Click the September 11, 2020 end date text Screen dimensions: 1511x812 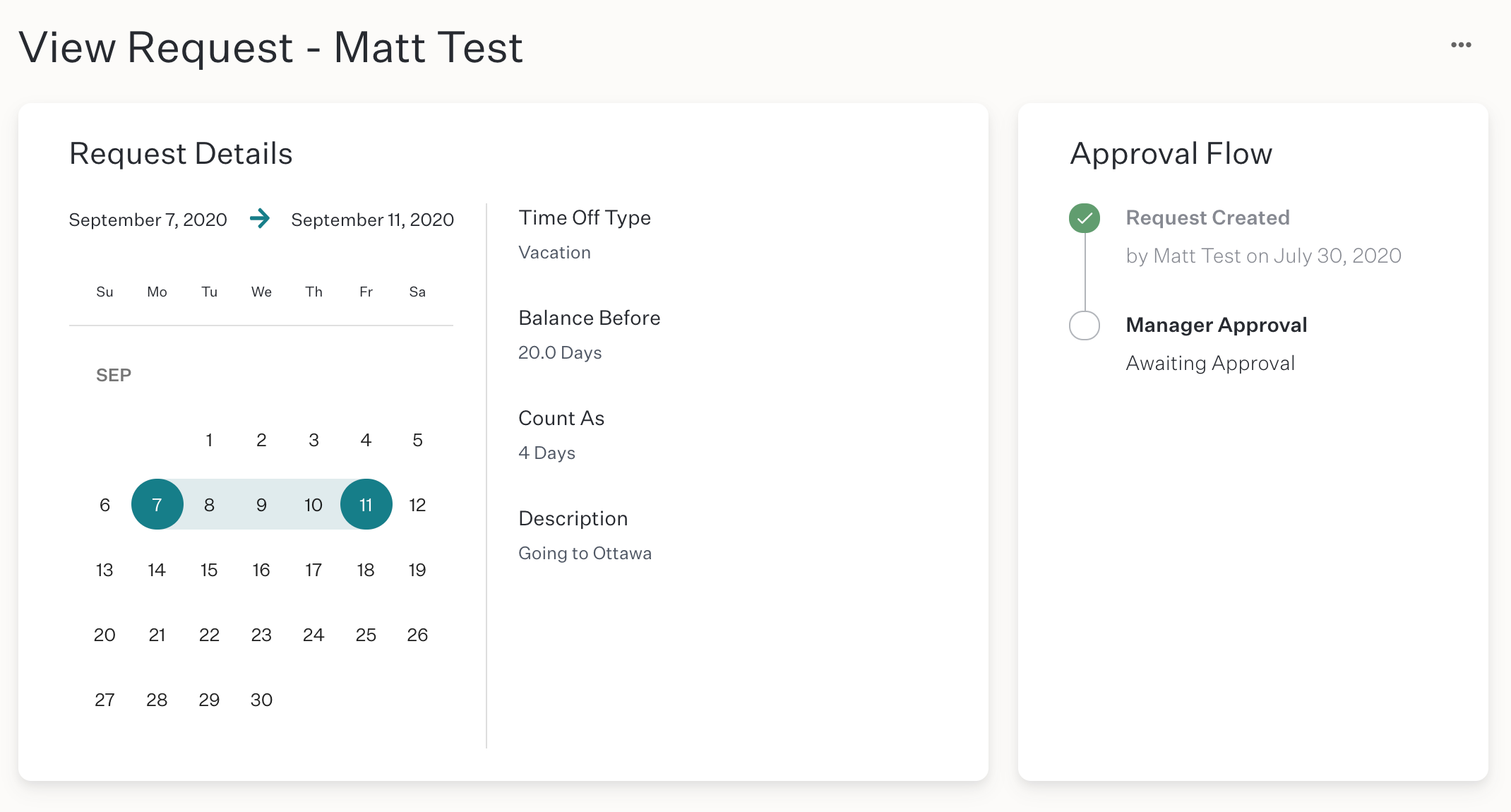pos(372,220)
